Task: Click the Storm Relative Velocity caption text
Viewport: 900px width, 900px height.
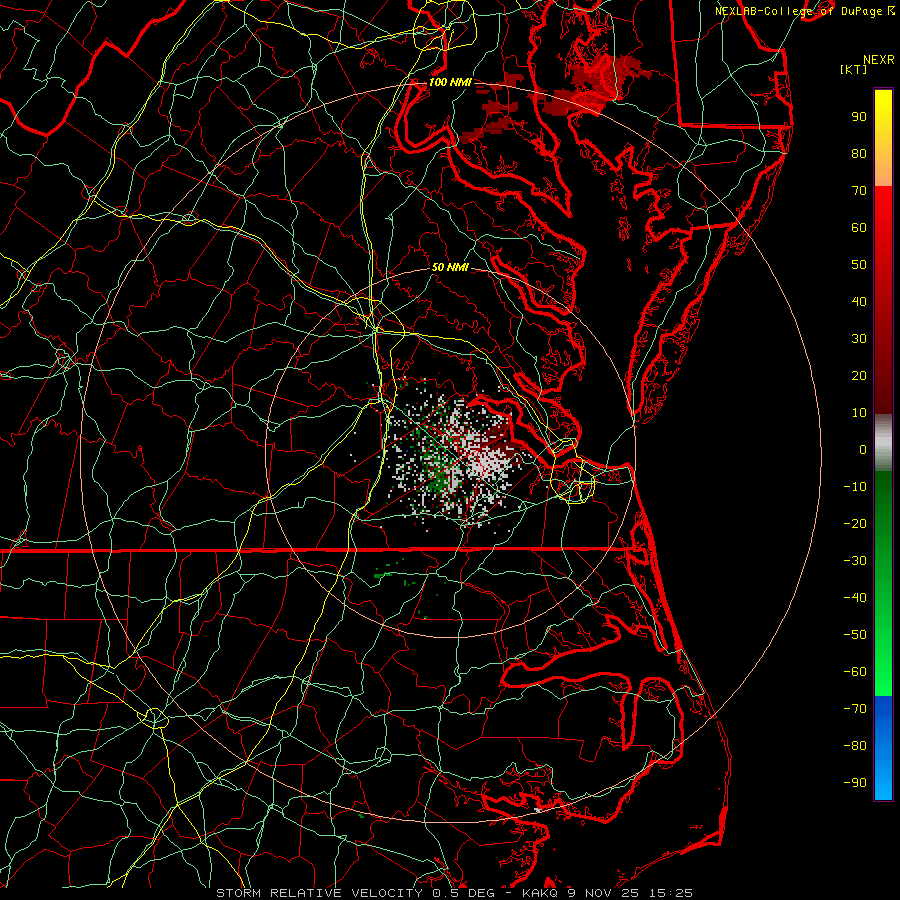Action: 455,893
